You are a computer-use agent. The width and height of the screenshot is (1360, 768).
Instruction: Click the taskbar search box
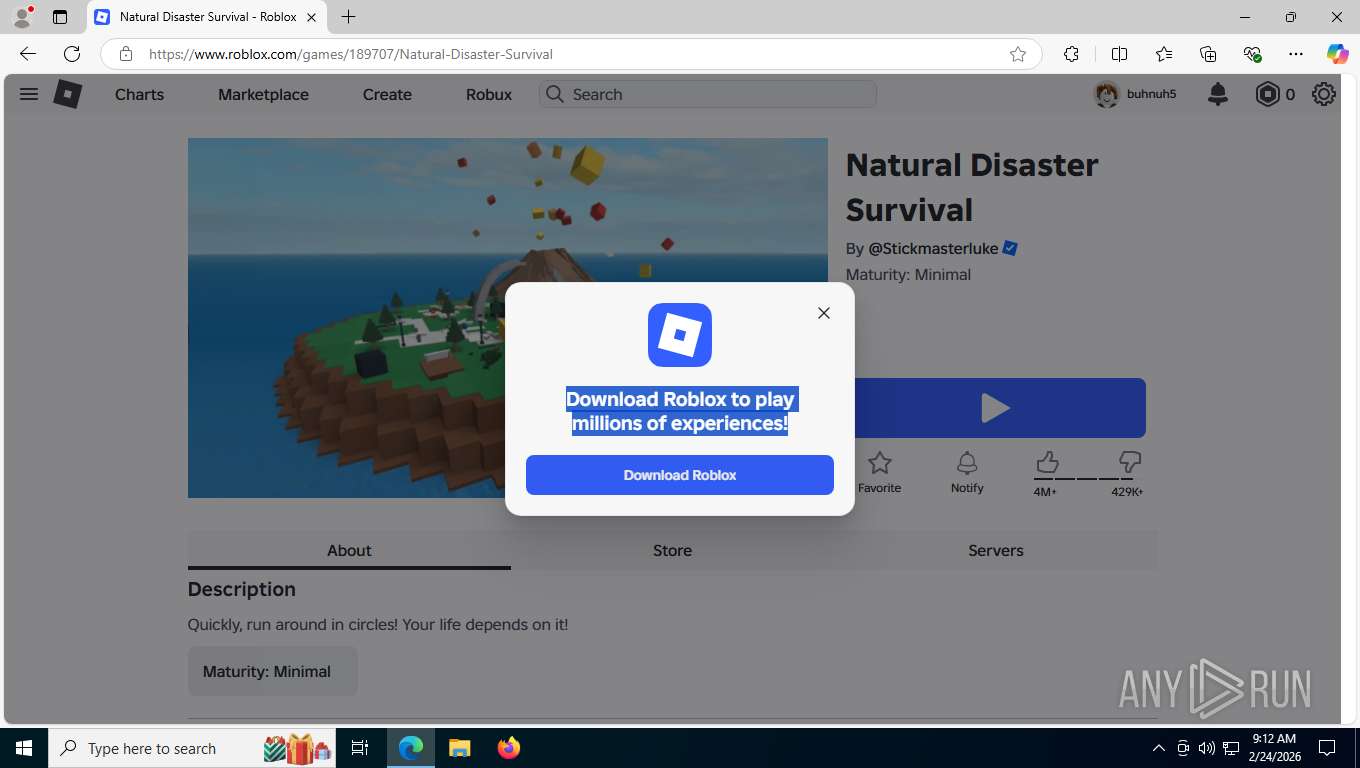point(193,748)
